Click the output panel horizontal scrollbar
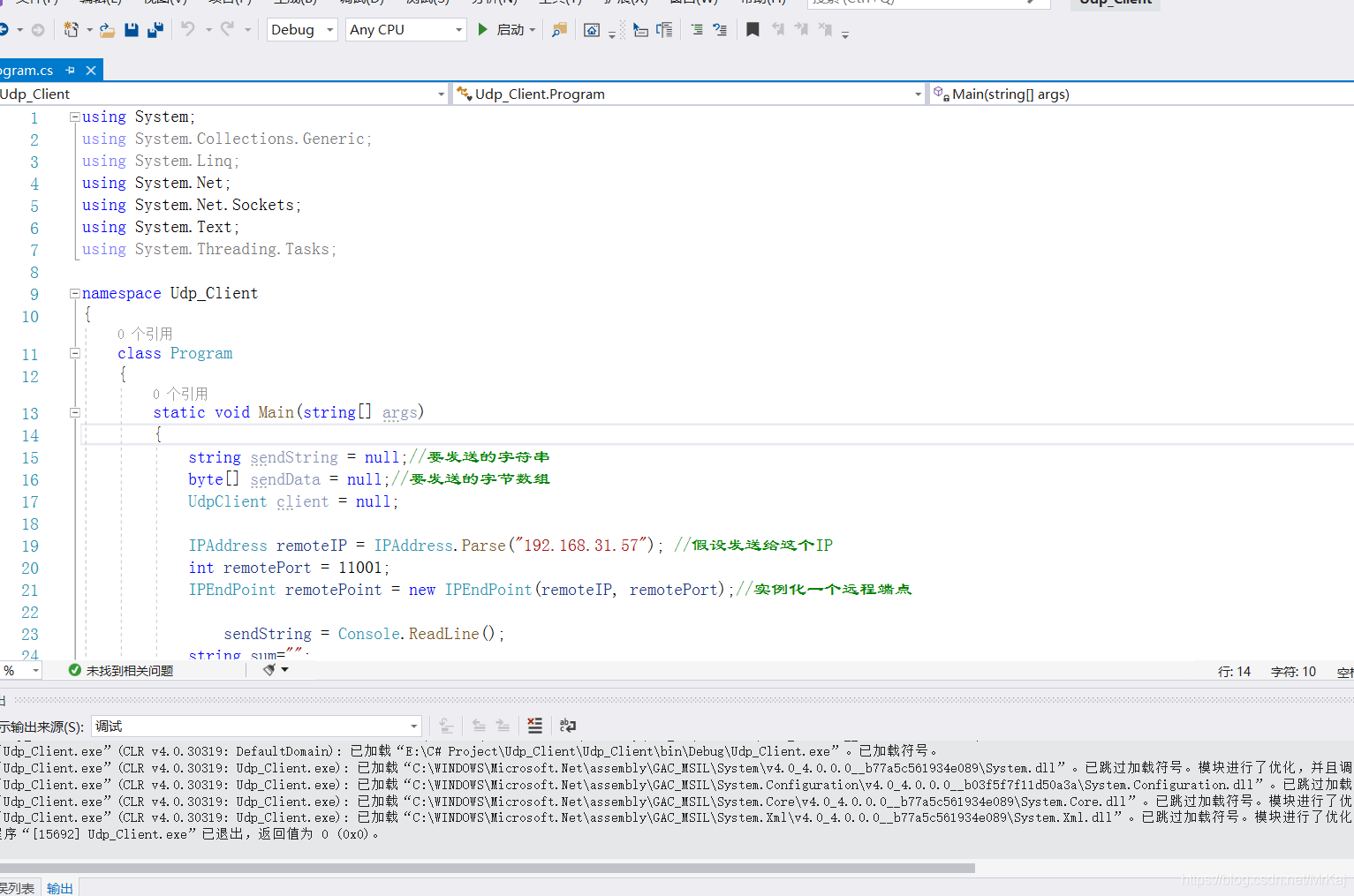The height and width of the screenshot is (896, 1354). click(x=487, y=868)
